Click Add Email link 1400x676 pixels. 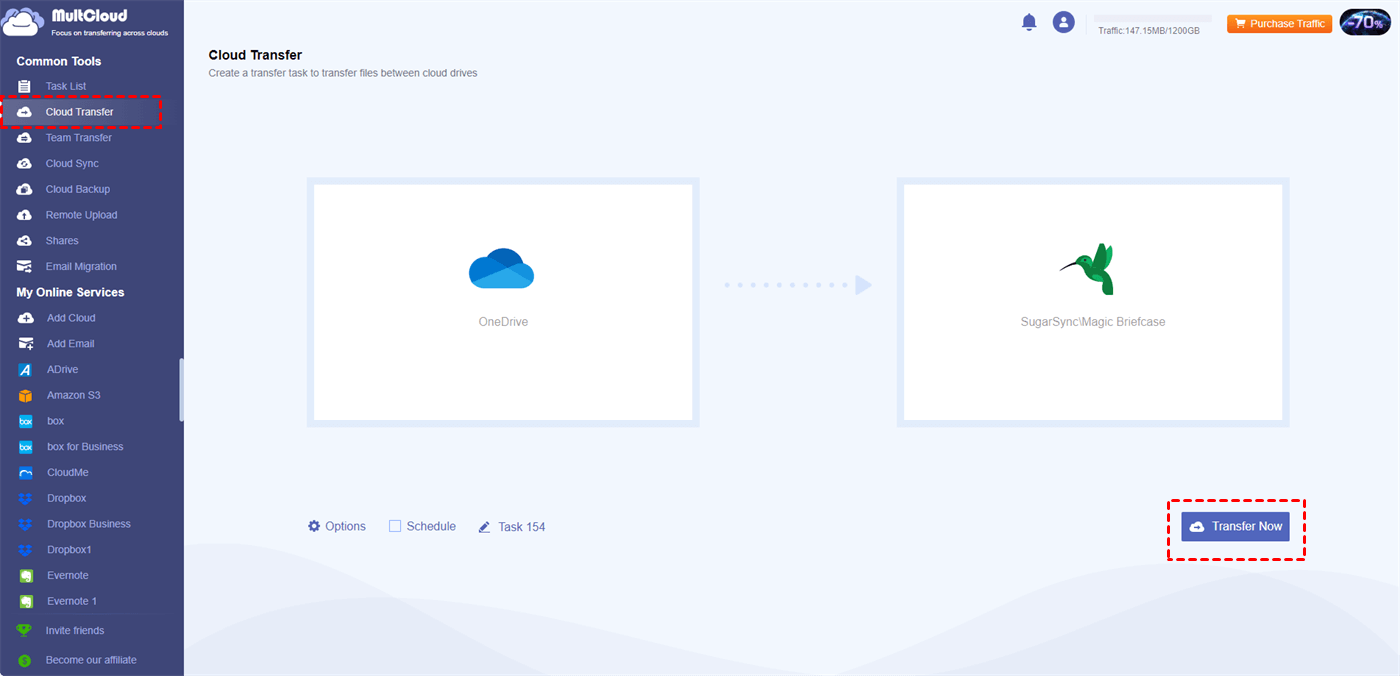pyautogui.click(x=71, y=344)
